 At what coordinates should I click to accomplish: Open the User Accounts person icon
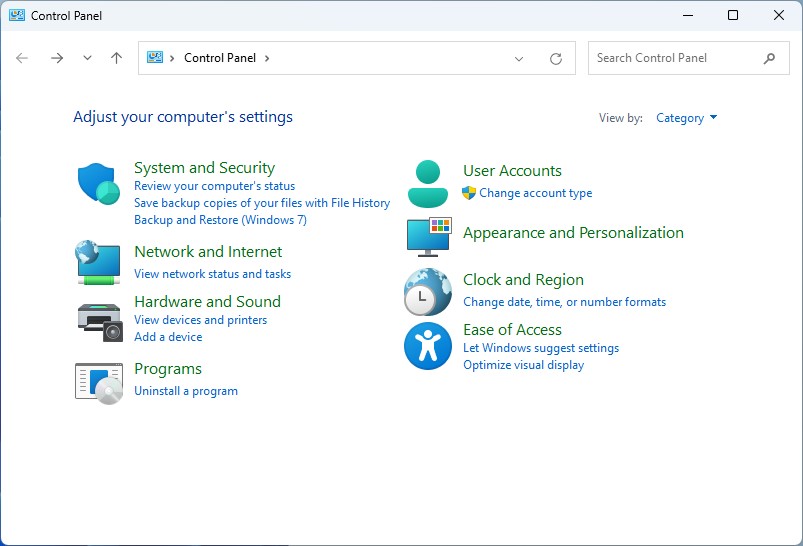click(x=428, y=184)
